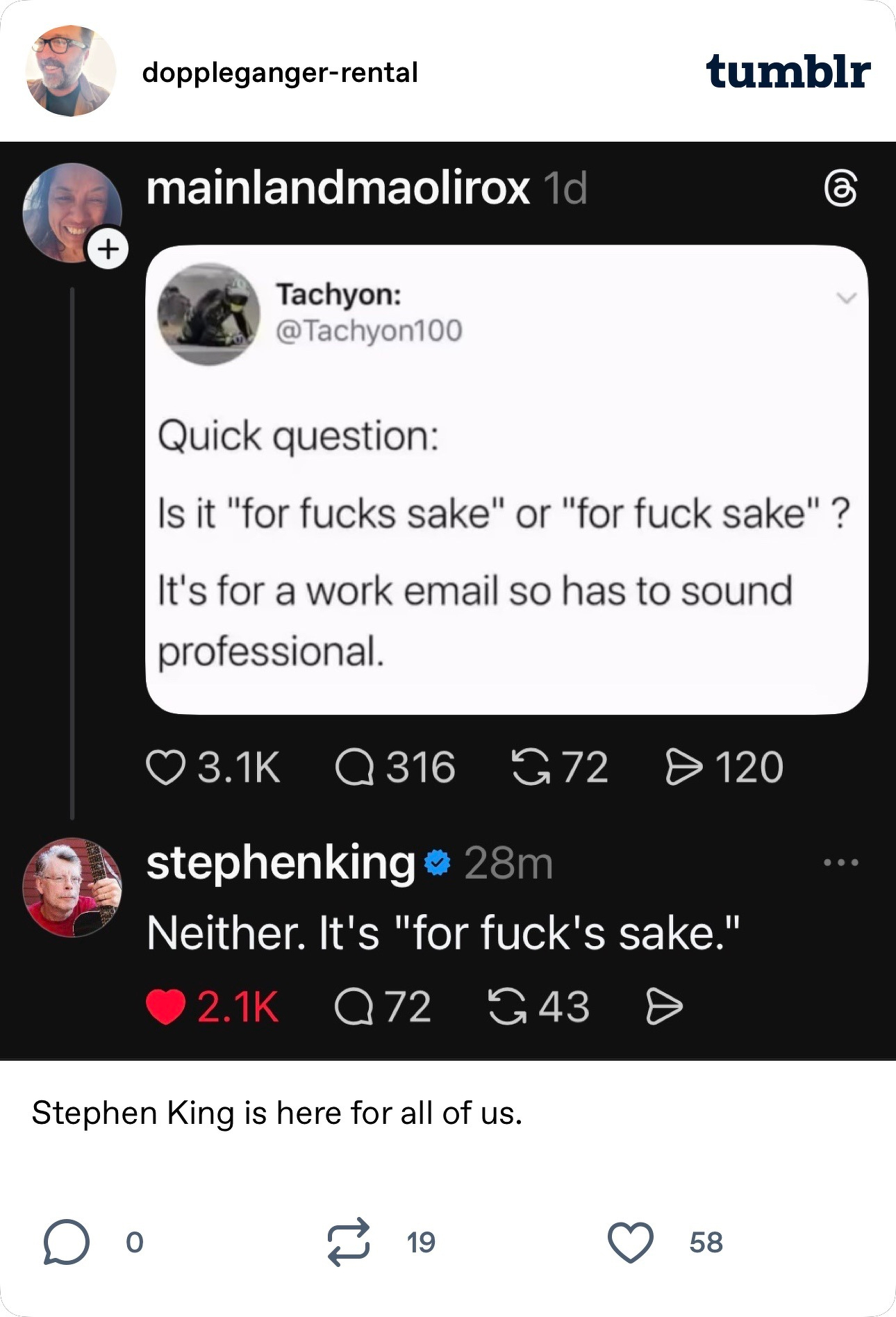Follow mainlandmaolirox via the plus badge
896x1317 pixels.
pos(108,249)
